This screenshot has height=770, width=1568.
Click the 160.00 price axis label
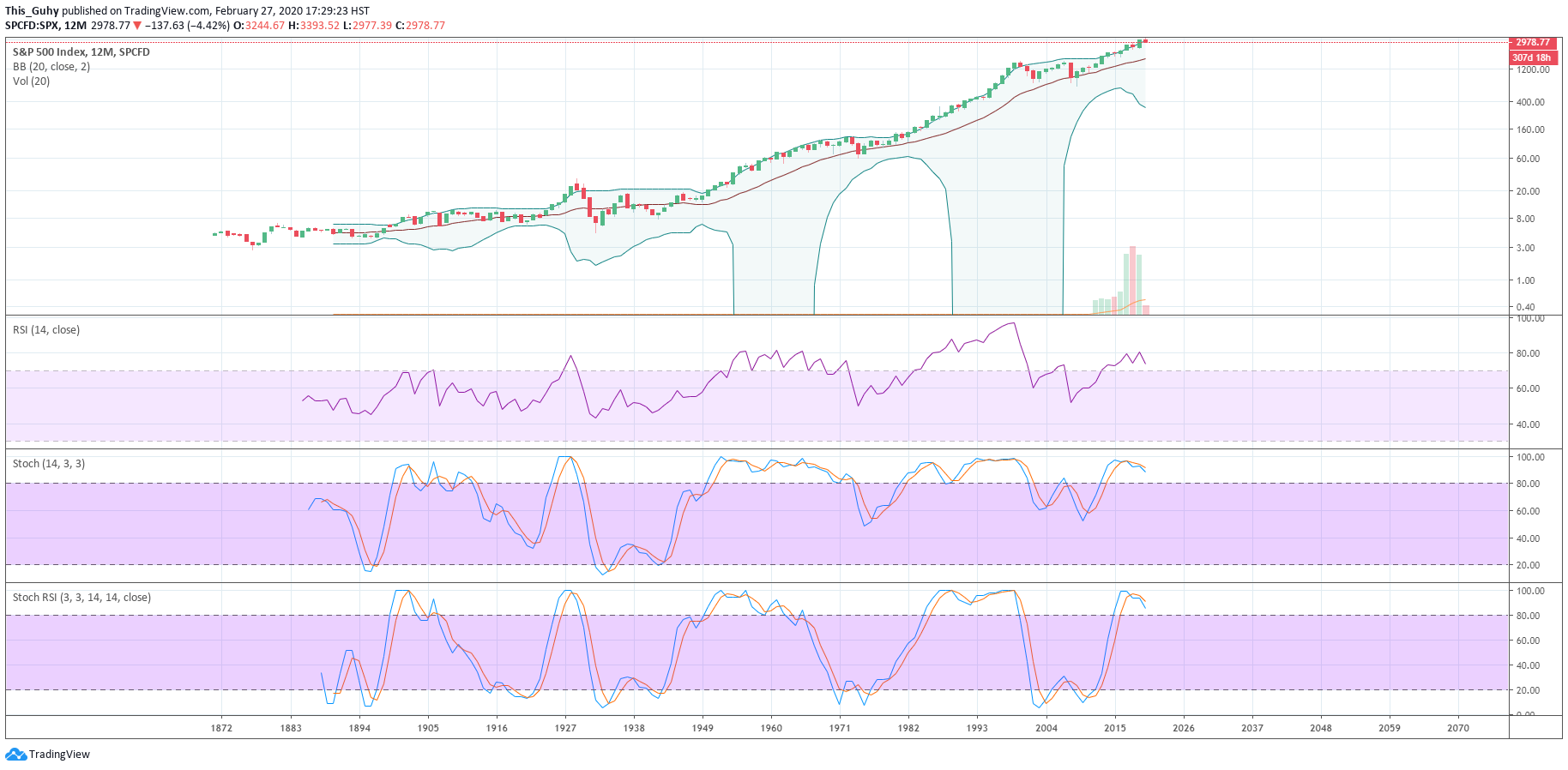[1531, 130]
